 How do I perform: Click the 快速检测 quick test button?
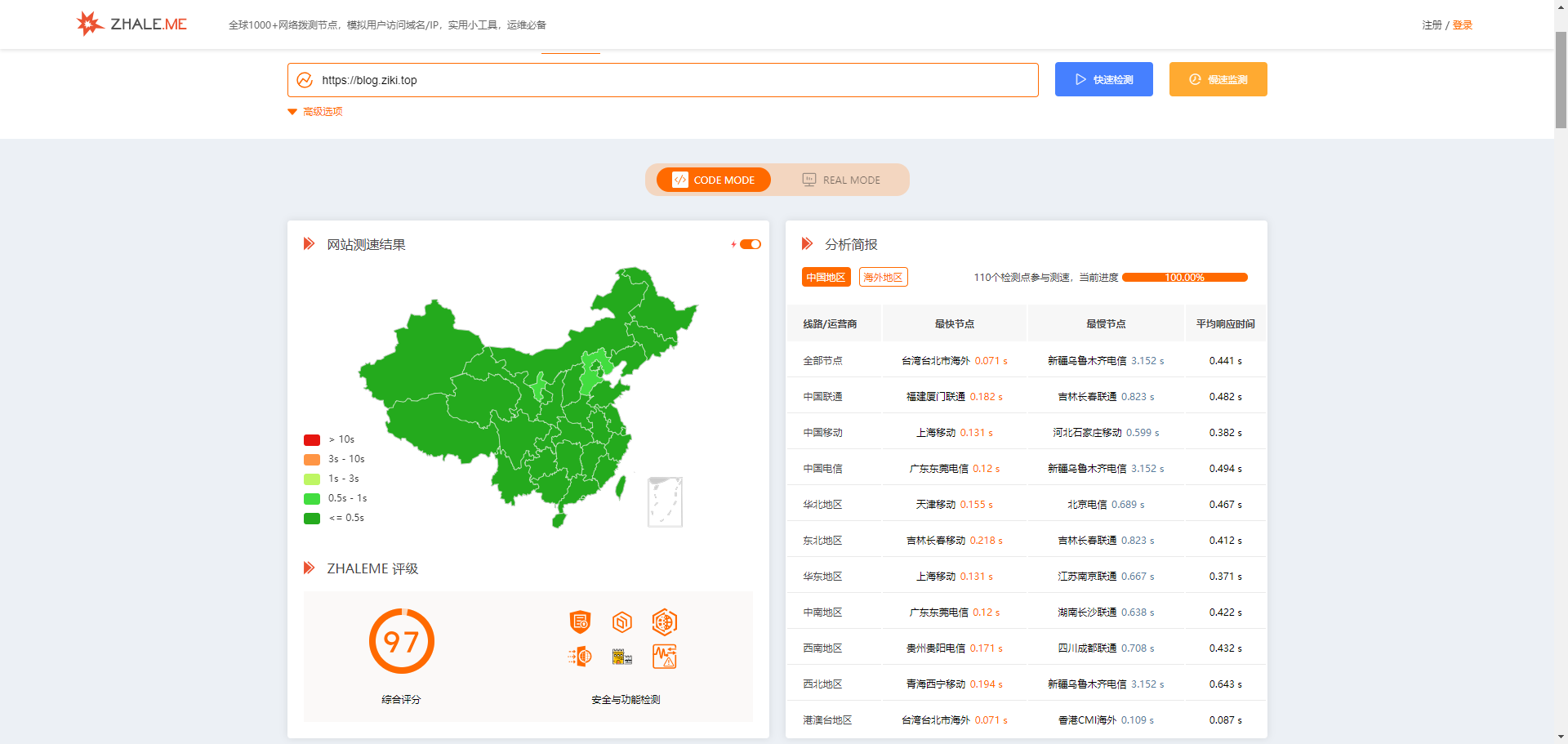tap(1104, 79)
